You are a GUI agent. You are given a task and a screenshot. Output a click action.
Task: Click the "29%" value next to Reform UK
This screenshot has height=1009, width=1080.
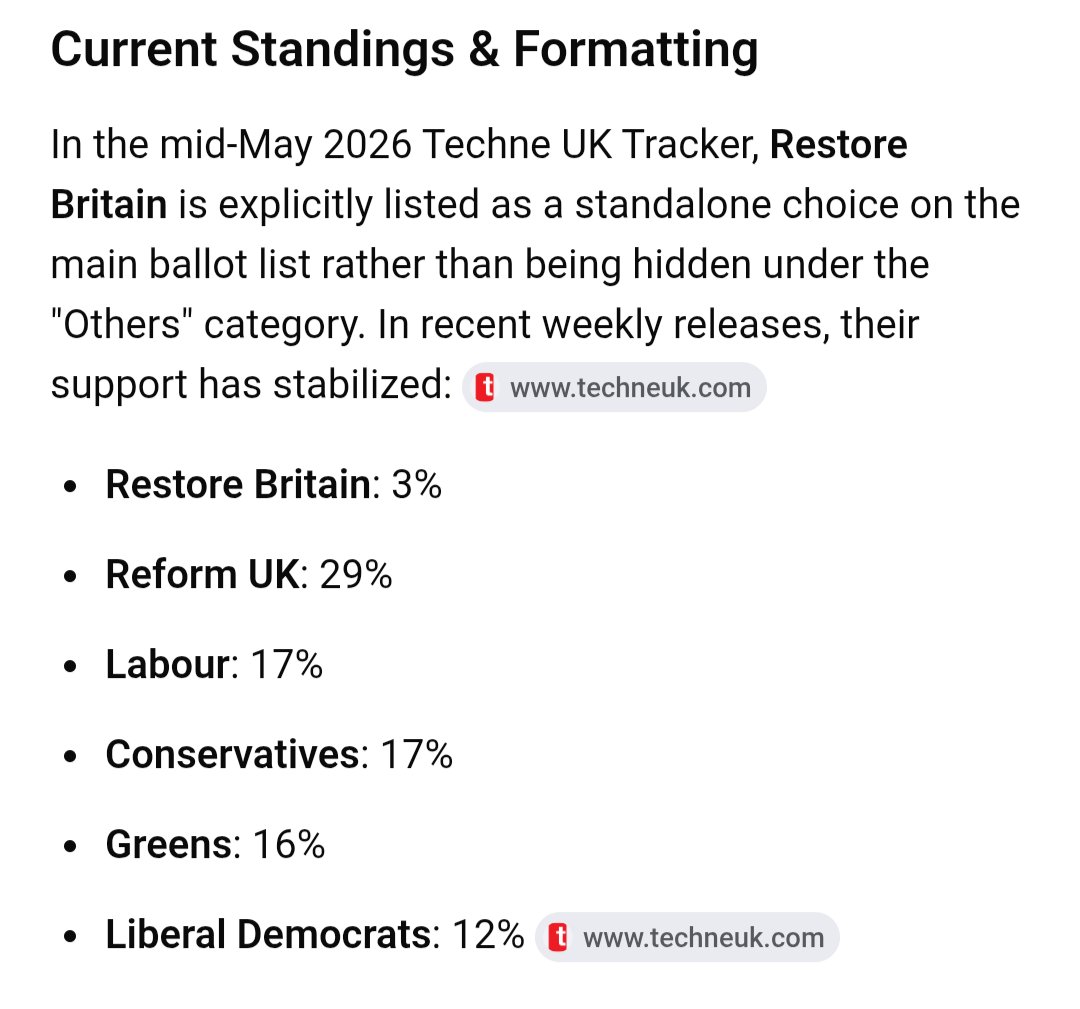(x=356, y=574)
